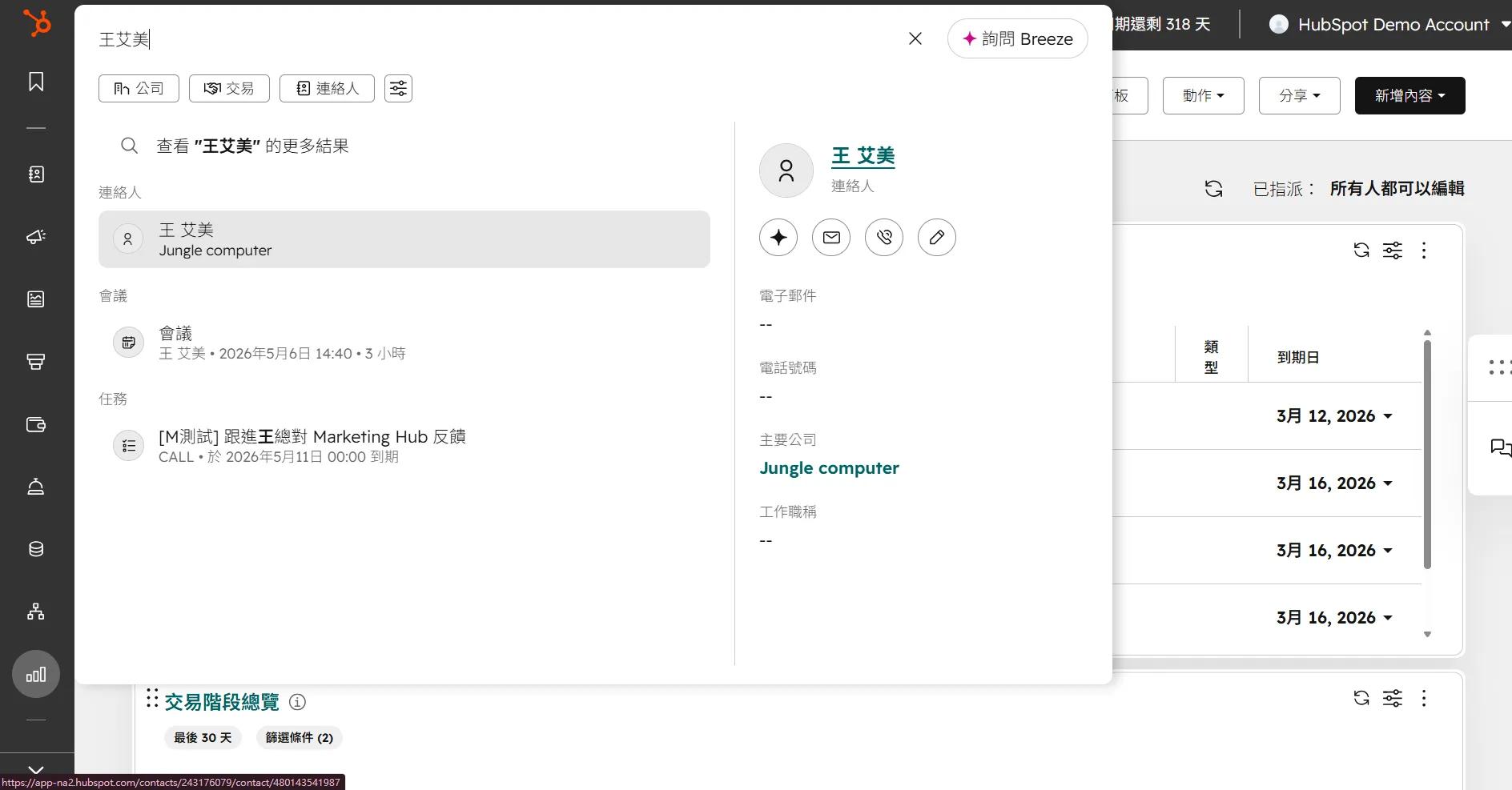The width and height of the screenshot is (1512, 790).
Task: Expand the 動作 dropdown
Action: pyautogui.click(x=1204, y=95)
